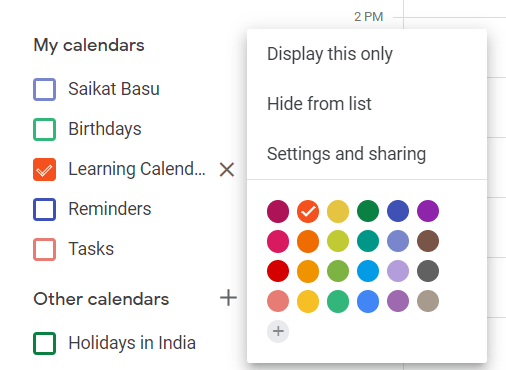Enable the Tasks calendar checkbox

44,249
